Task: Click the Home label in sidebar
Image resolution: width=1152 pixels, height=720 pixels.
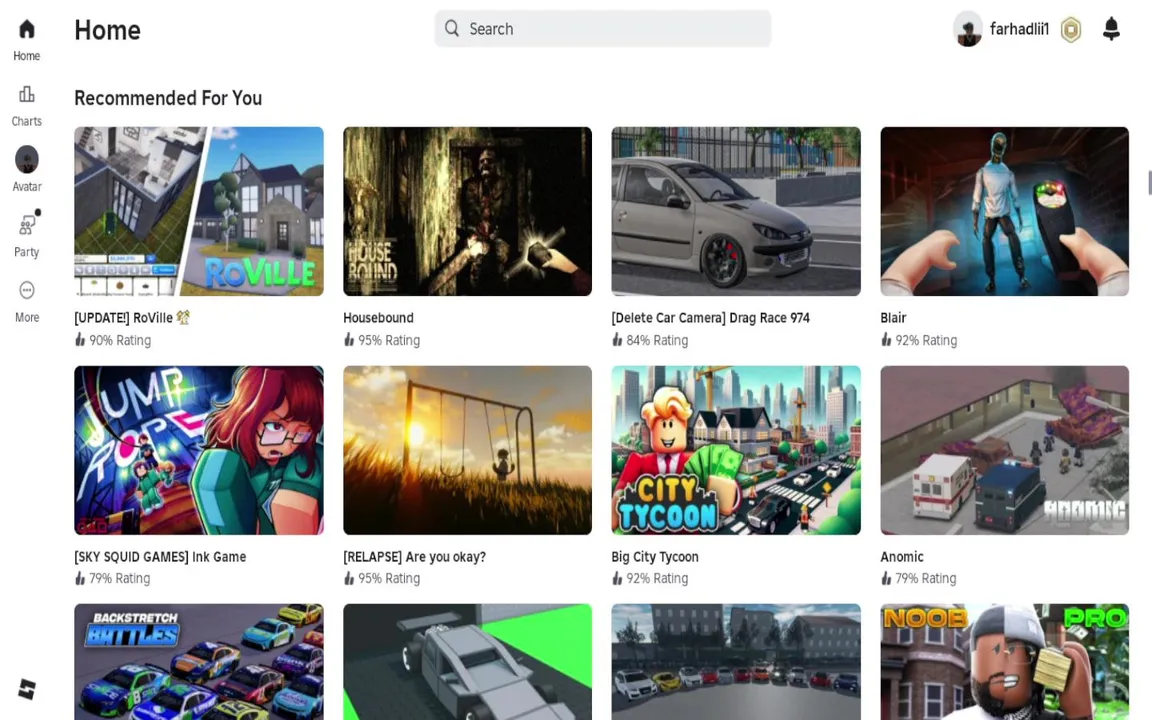Action: coord(26,56)
